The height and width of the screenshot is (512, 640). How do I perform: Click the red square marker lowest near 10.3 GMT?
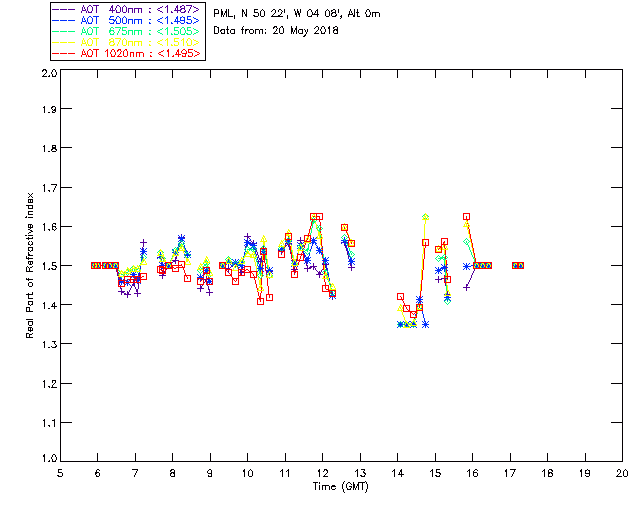(x=260, y=301)
